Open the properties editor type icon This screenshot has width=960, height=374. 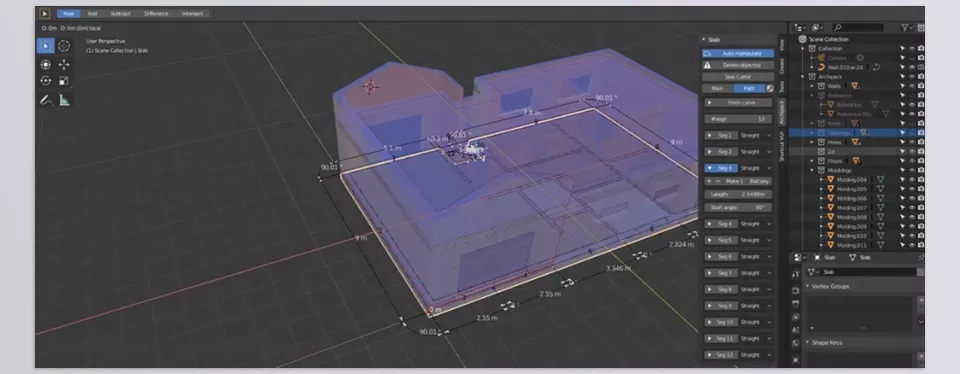798,258
